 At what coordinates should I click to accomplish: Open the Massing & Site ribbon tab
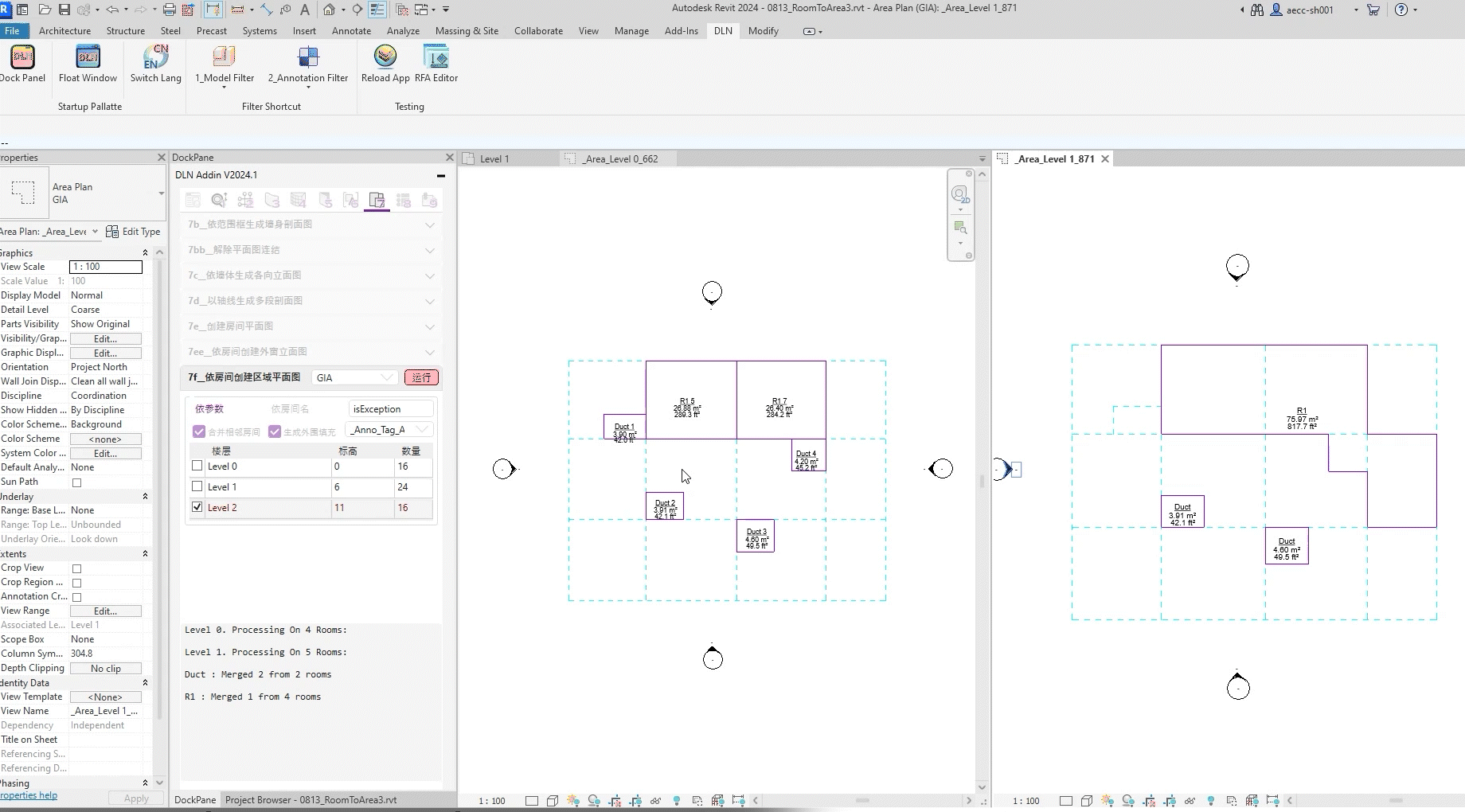click(467, 31)
